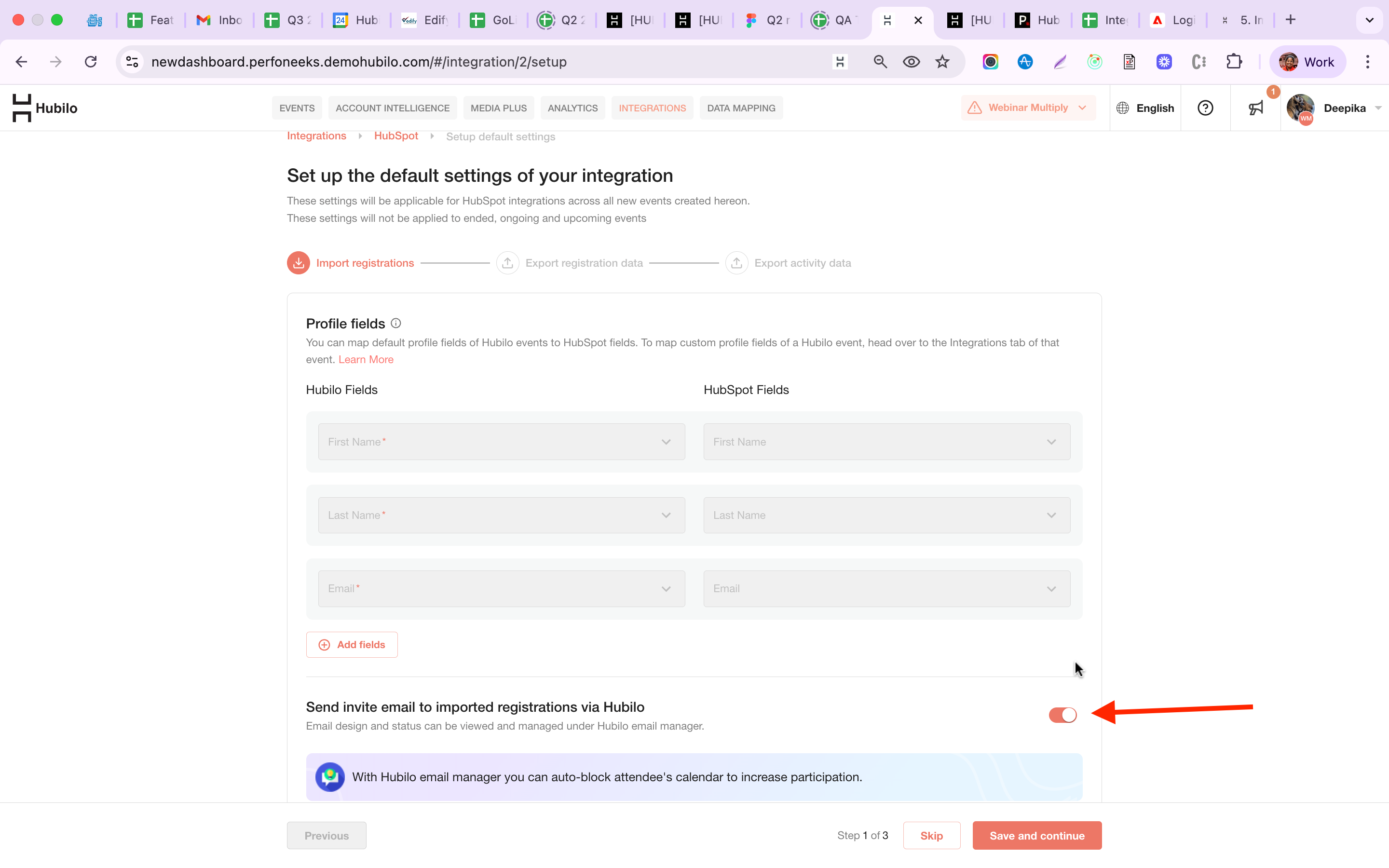Open the Chrome three-dot menu
The height and width of the screenshot is (868, 1389).
[1368, 61]
